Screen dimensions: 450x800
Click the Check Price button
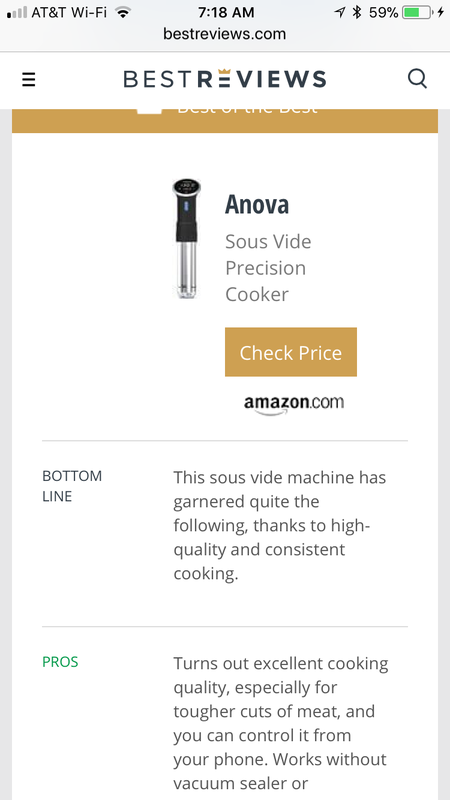click(291, 352)
